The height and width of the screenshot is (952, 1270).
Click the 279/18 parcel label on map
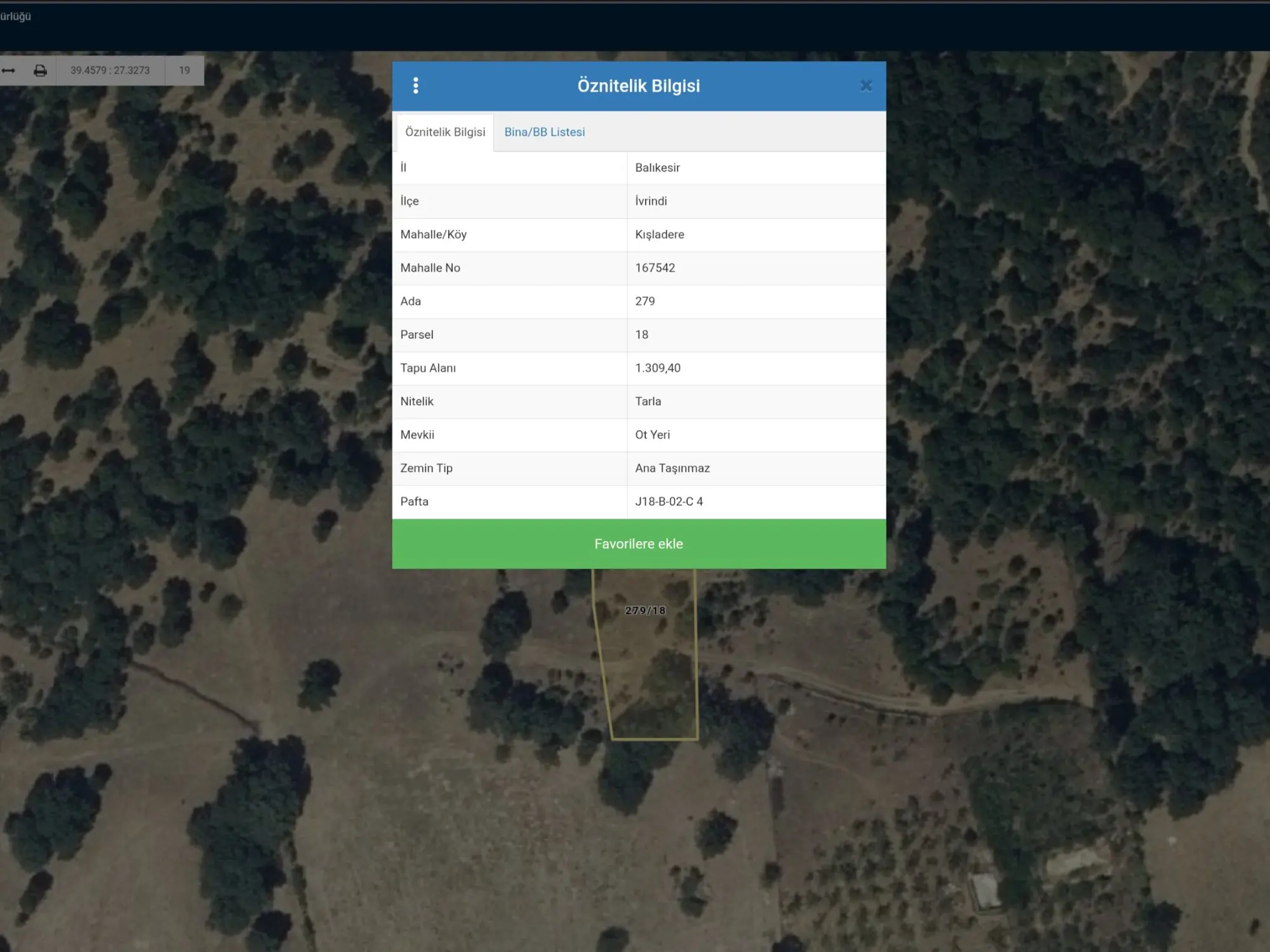point(645,610)
